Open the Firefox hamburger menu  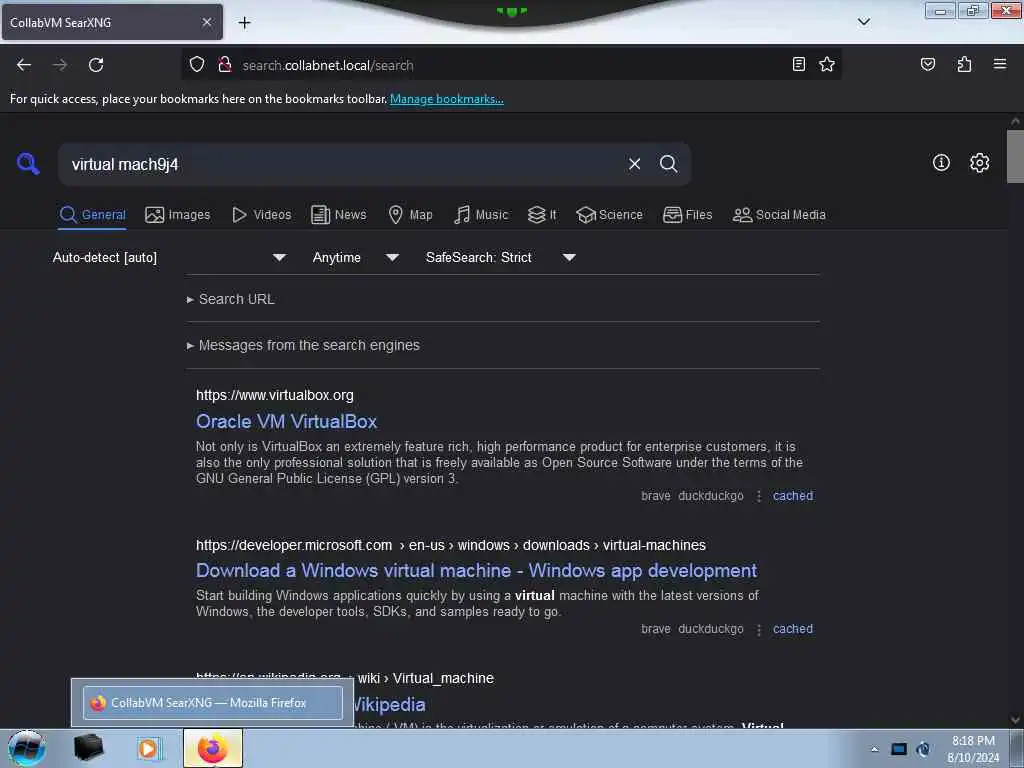(1000, 64)
